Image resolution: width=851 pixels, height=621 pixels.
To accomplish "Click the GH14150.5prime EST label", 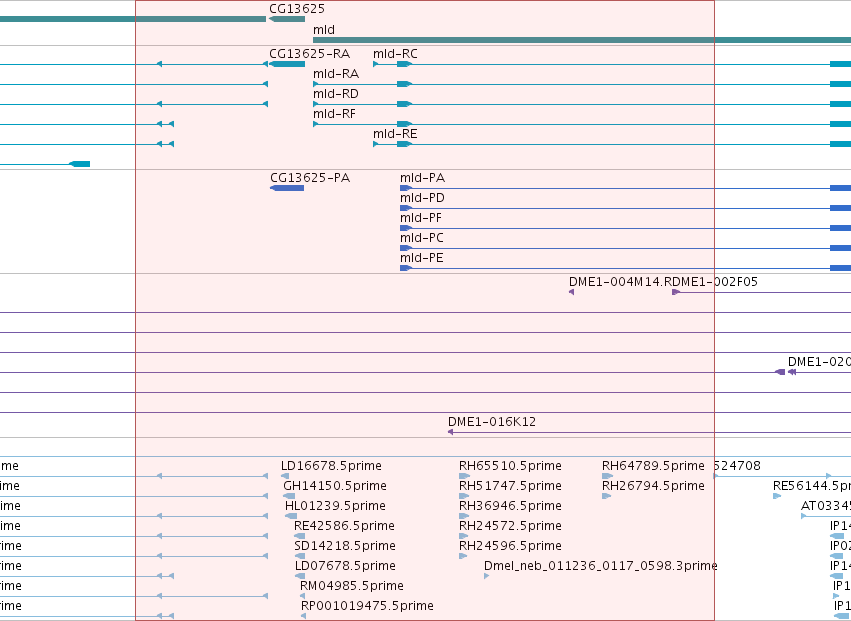I will coord(335,486).
